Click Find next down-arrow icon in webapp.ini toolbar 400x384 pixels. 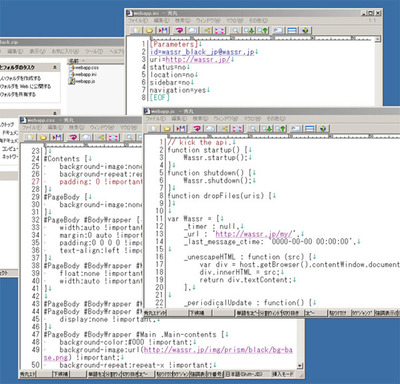click(x=249, y=31)
